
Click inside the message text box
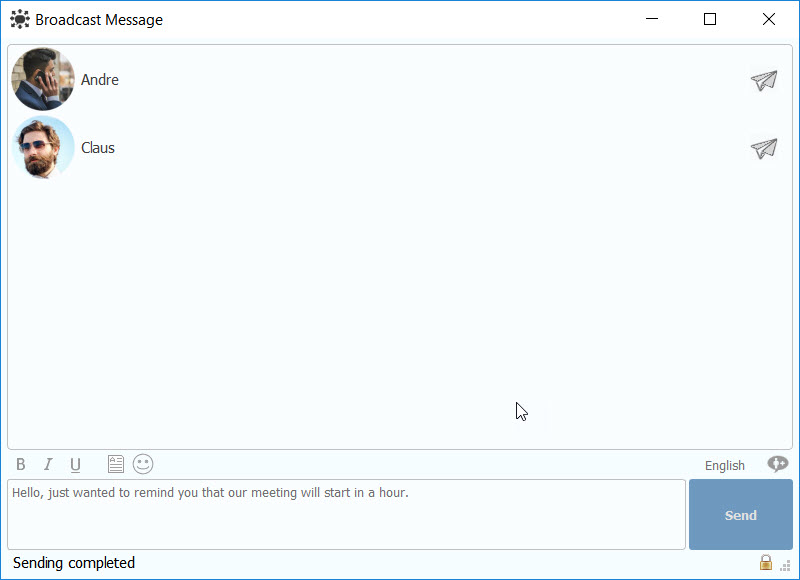(346, 515)
